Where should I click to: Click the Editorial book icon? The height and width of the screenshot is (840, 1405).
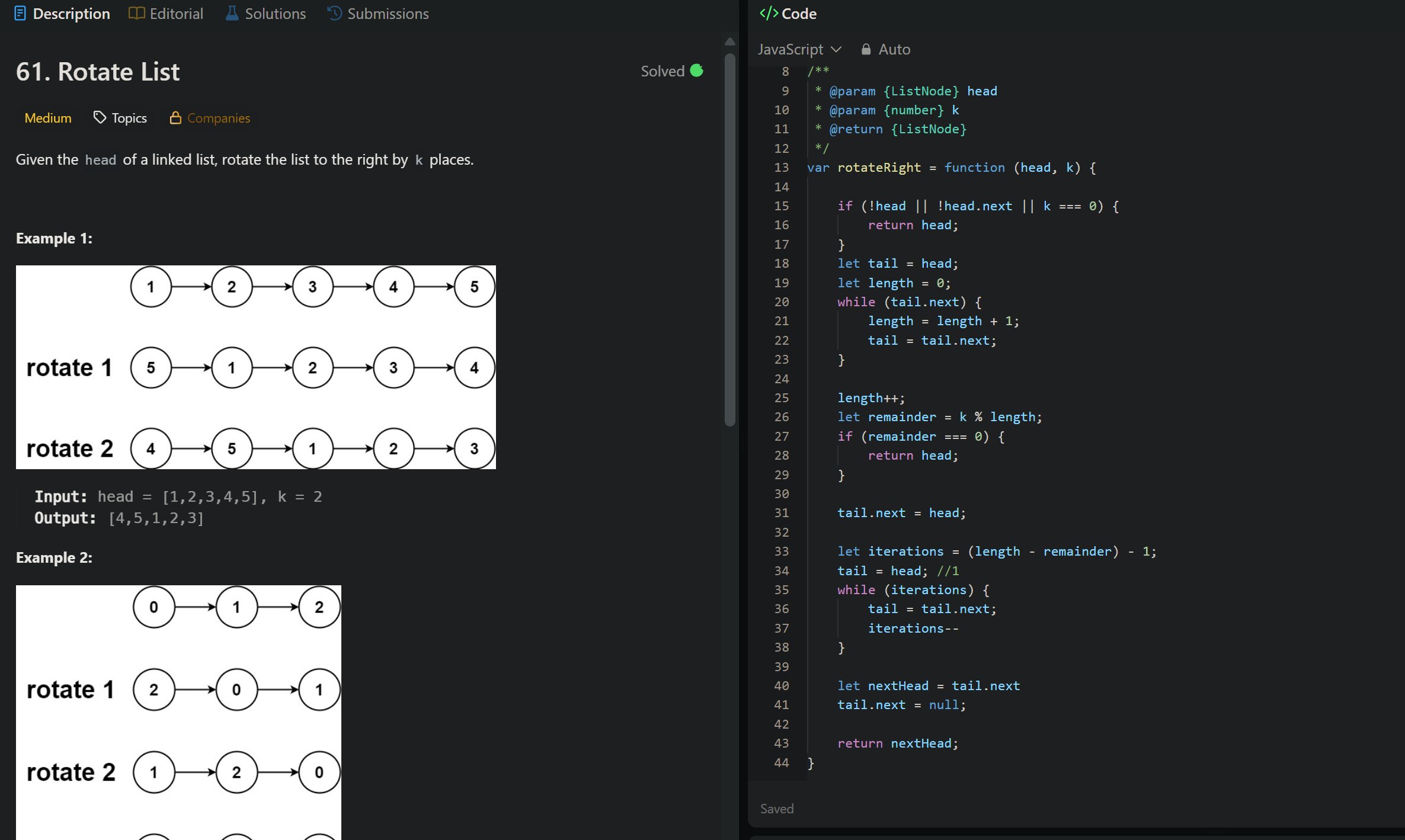136,14
